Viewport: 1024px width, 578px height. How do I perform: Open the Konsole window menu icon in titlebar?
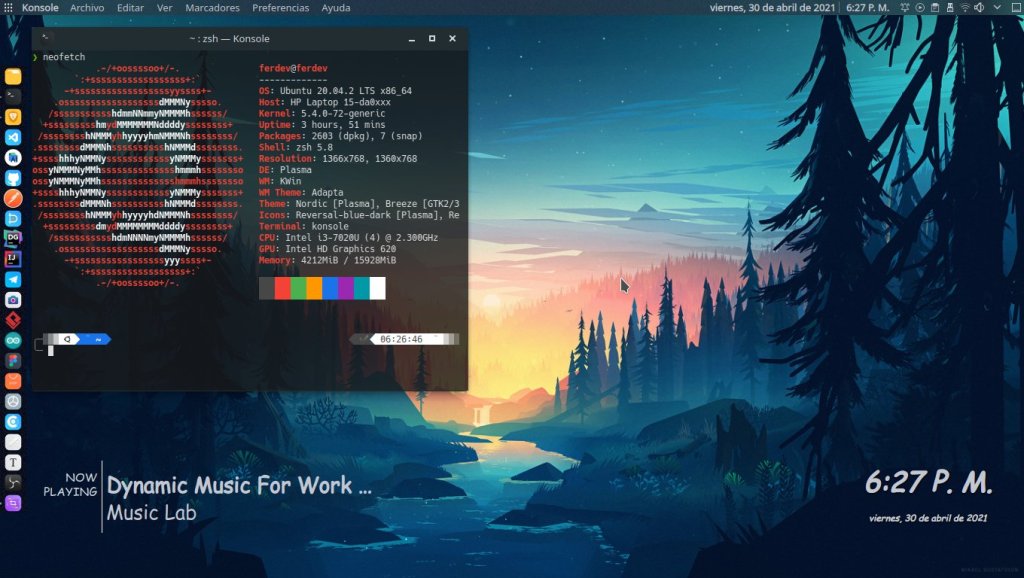point(45,37)
